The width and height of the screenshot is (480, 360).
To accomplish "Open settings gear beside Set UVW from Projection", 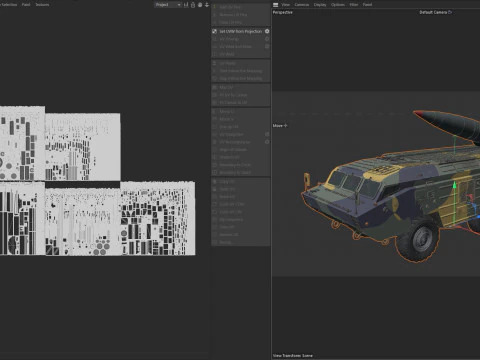I will (x=267, y=31).
